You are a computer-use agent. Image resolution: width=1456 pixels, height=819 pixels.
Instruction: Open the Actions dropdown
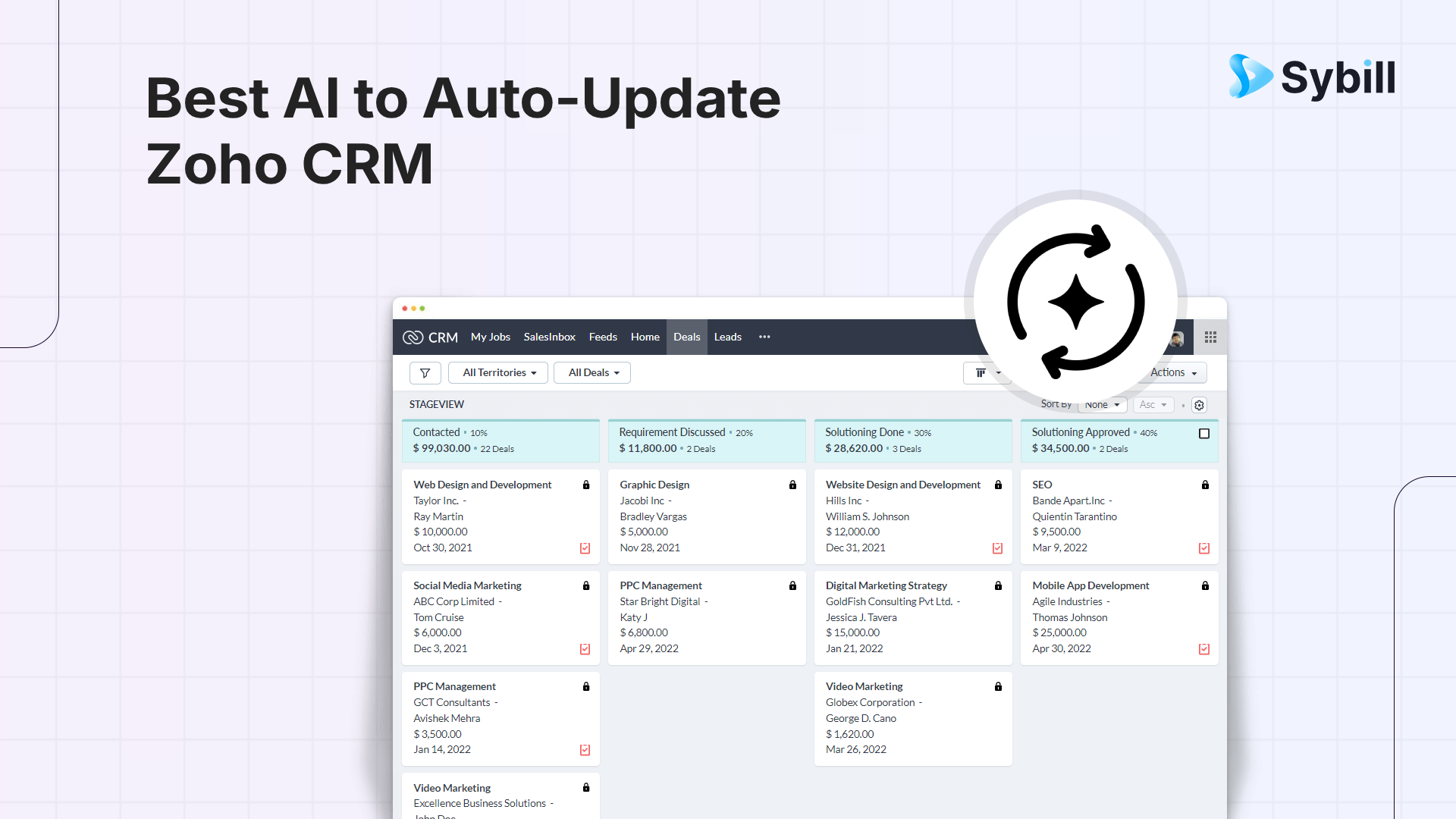1174,373
